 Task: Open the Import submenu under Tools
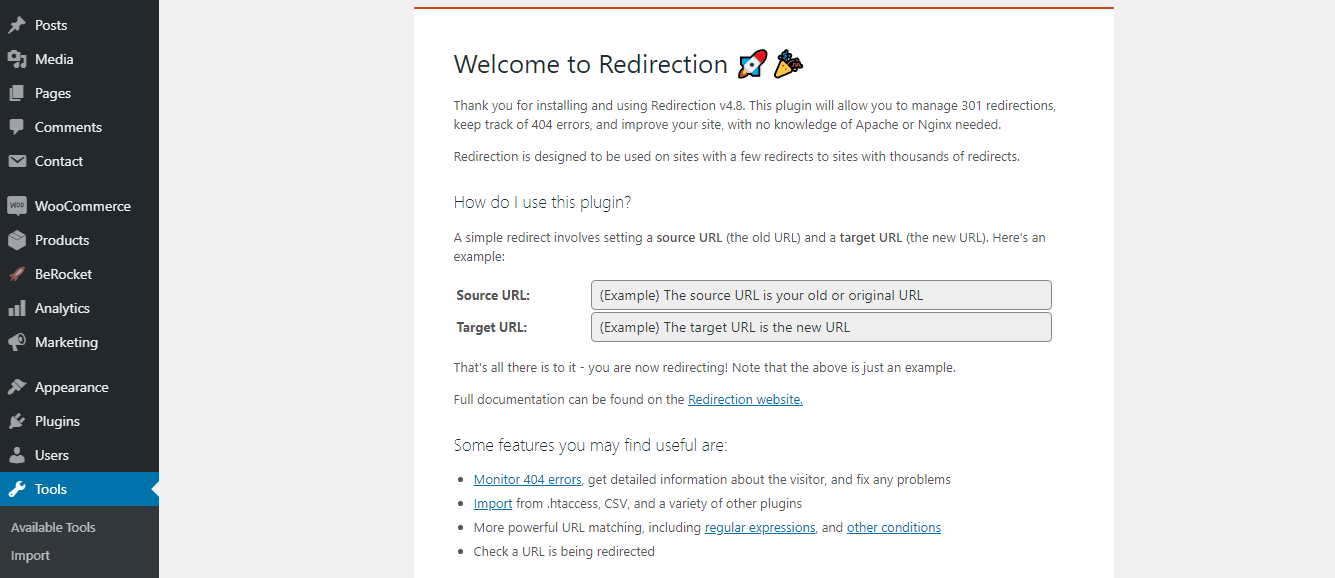(30, 555)
